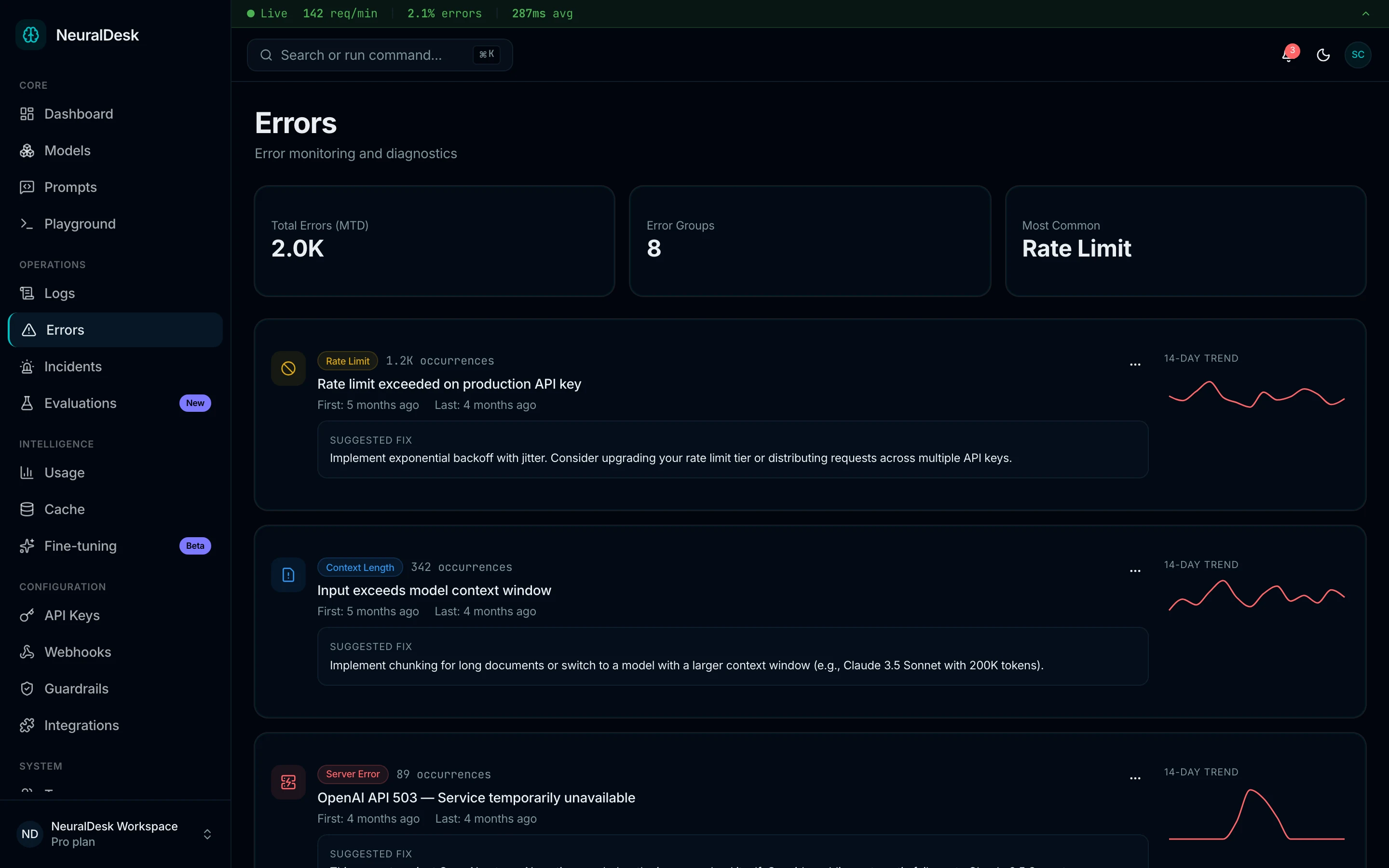Screen dimensions: 1389x868
Task: Click the NeuralDesk brain logo icon
Action: pos(31,35)
